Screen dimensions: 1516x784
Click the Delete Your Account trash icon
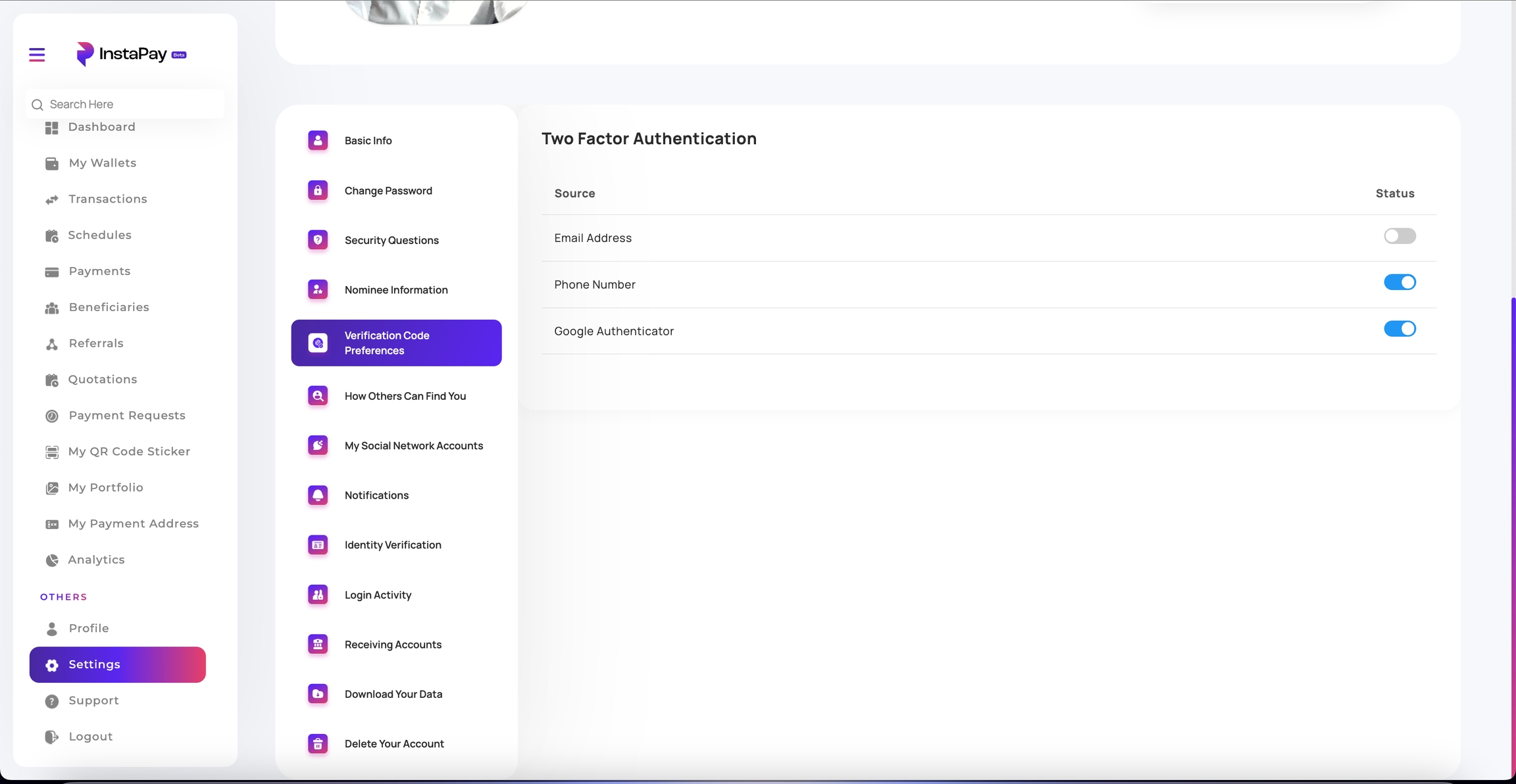(x=318, y=744)
